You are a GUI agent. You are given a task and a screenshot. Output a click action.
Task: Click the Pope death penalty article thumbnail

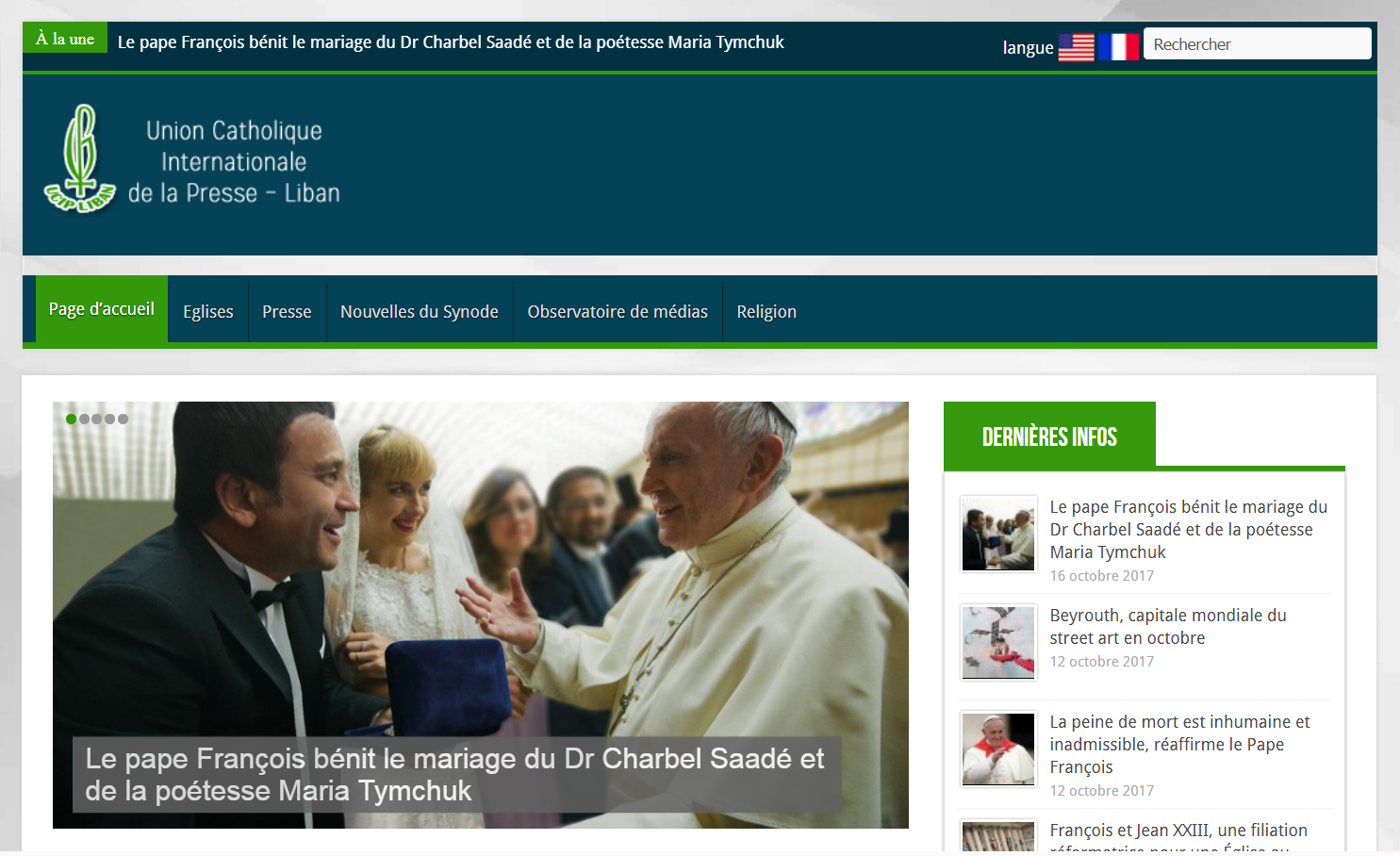[998, 749]
